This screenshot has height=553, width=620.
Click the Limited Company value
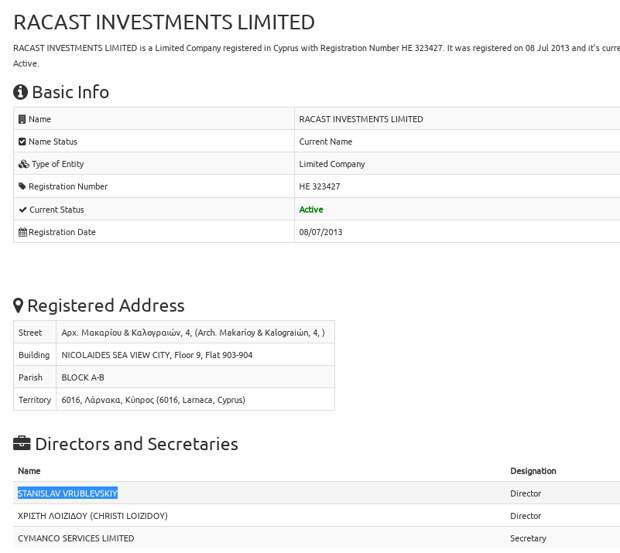332,164
